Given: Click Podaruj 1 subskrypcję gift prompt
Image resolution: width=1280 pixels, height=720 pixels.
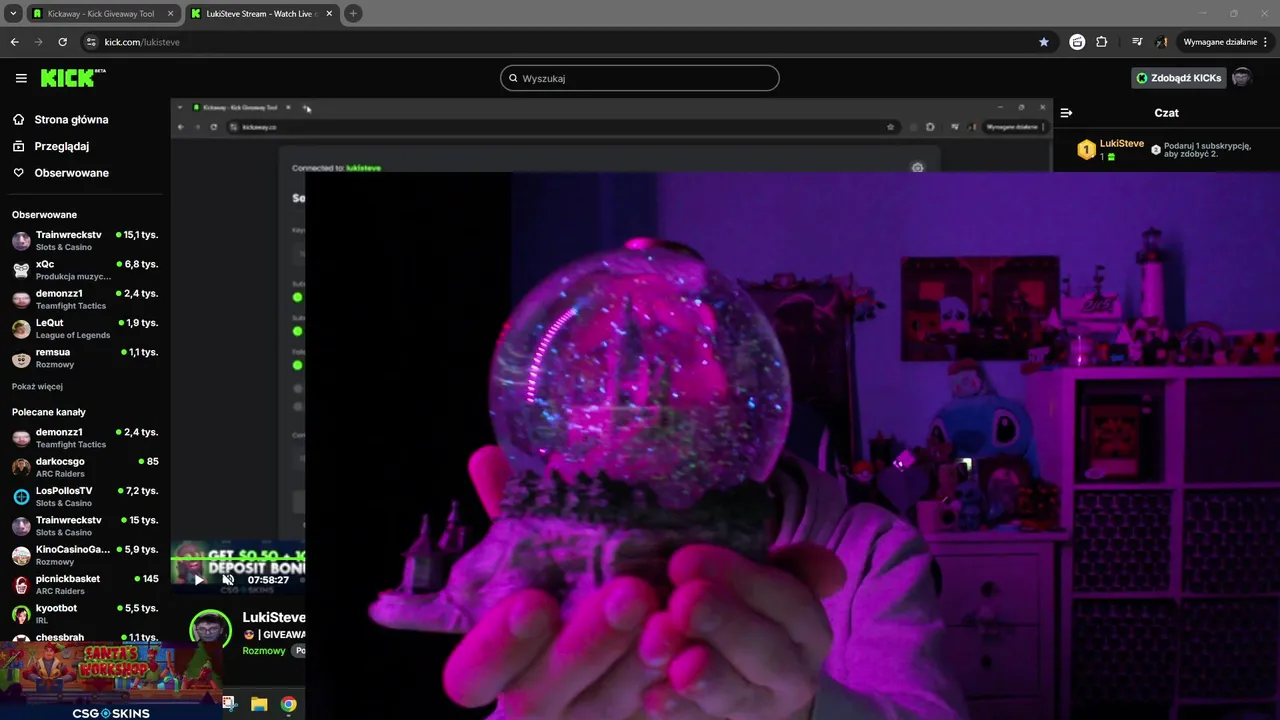Looking at the screenshot, I should [1200, 150].
